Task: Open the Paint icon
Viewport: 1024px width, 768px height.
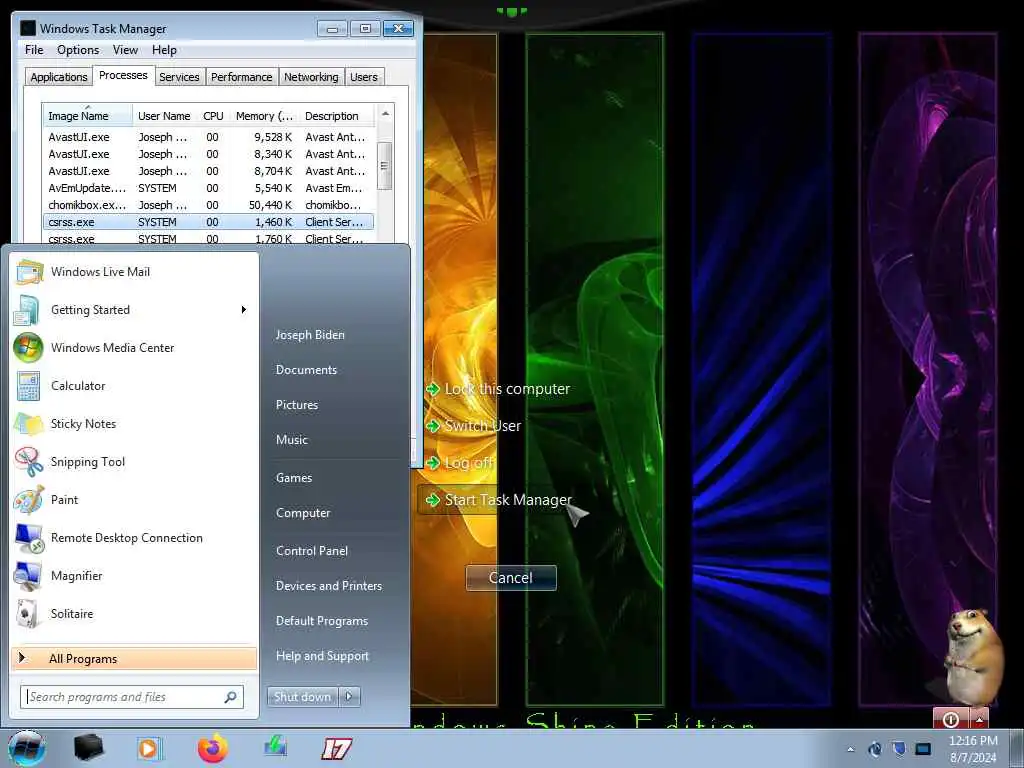Action: [29, 500]
